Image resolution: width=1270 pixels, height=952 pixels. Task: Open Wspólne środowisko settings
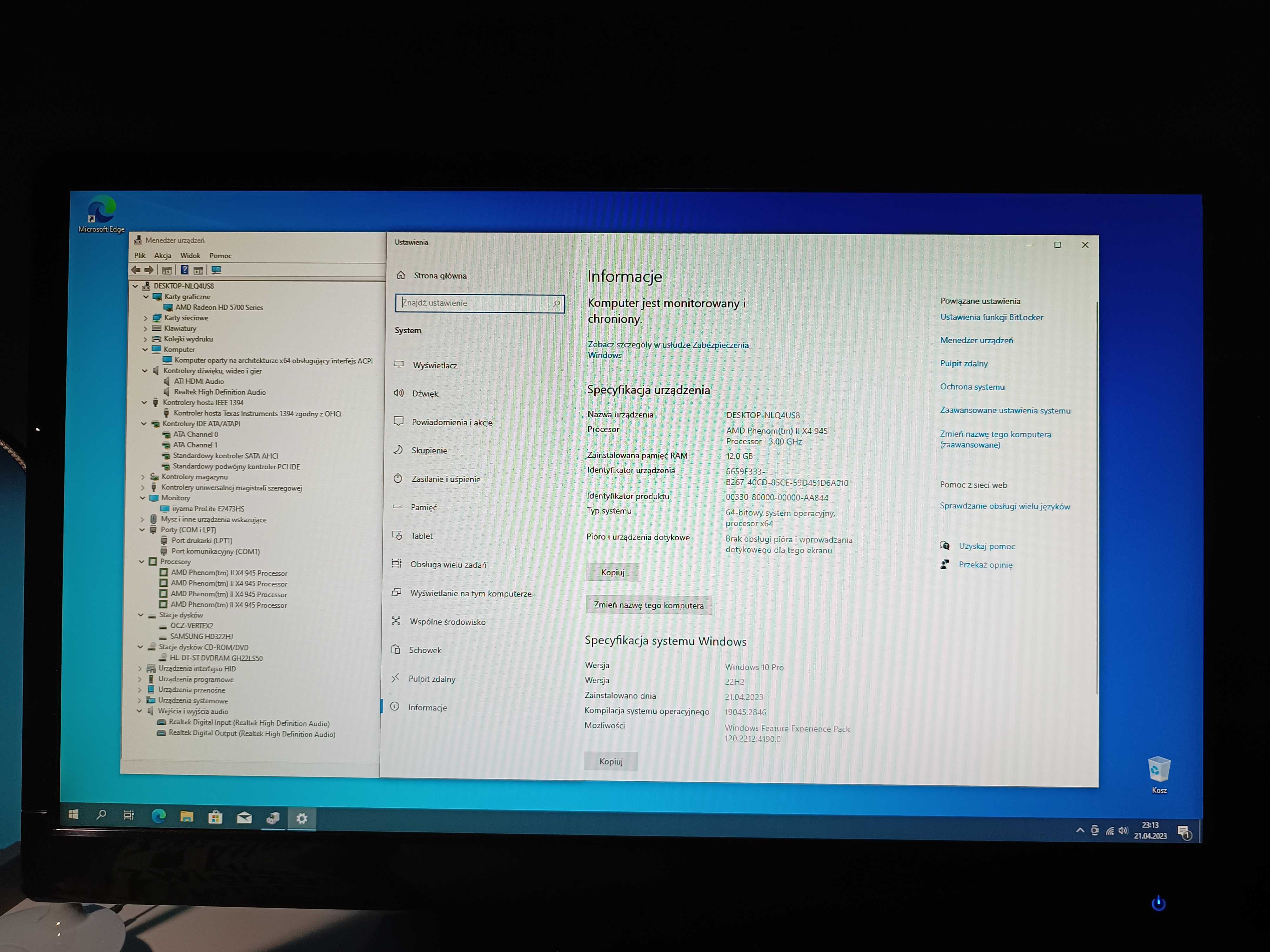[447, 621]
